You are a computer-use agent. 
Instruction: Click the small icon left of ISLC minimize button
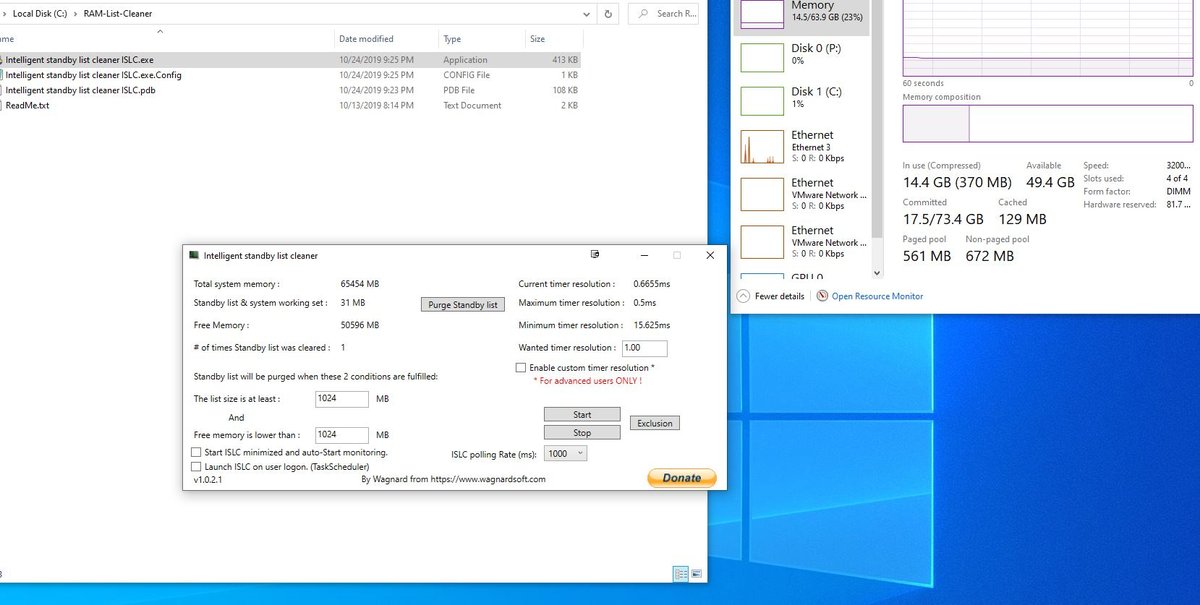(594, 254)
